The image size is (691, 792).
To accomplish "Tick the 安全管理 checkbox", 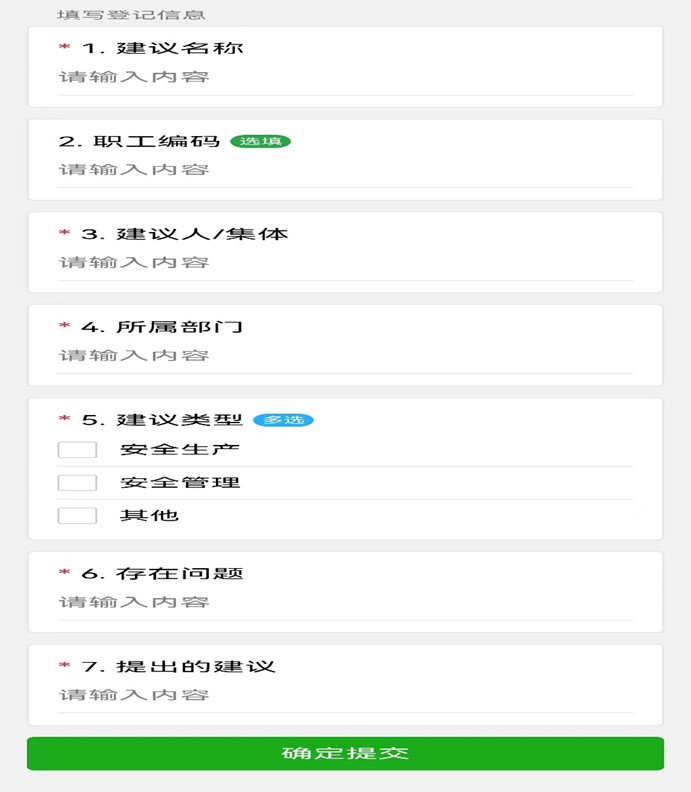I will pos(77,483).
